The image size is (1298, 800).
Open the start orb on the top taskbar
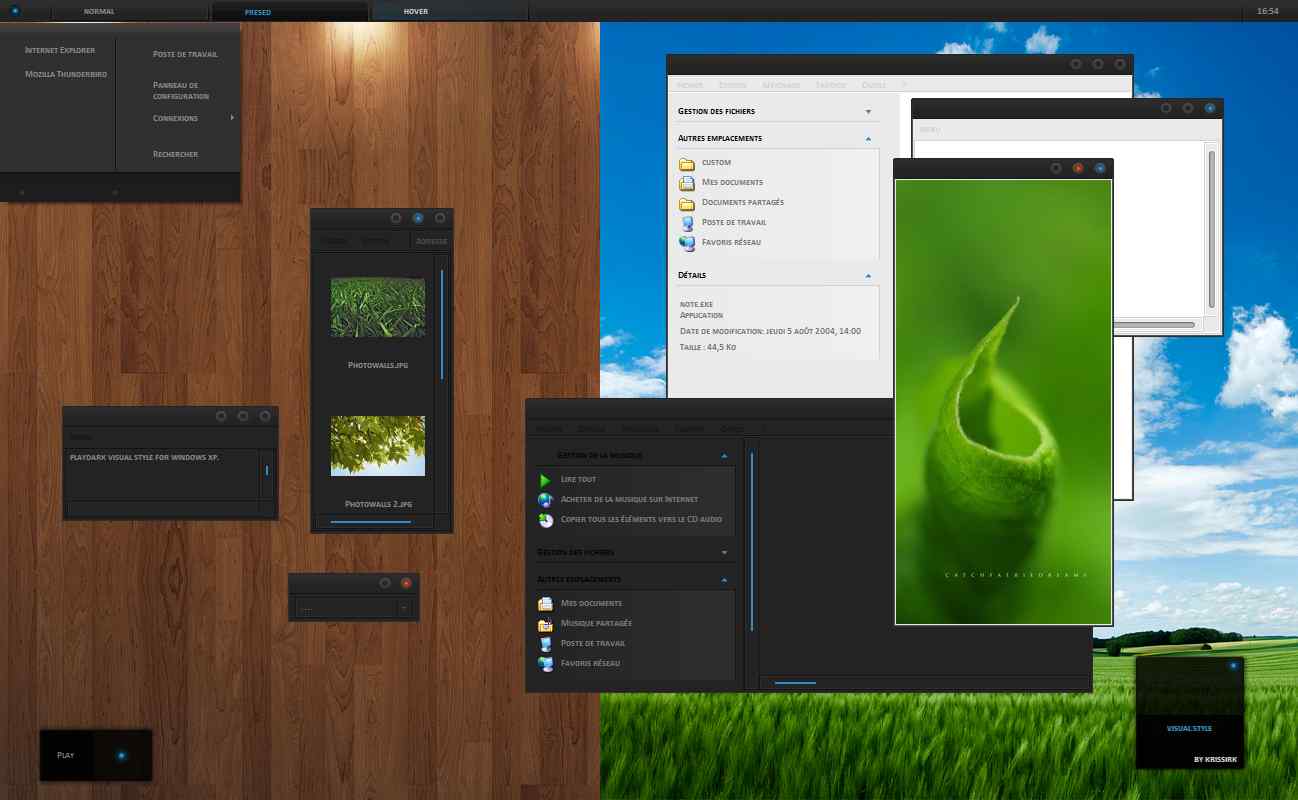[15, 11]
